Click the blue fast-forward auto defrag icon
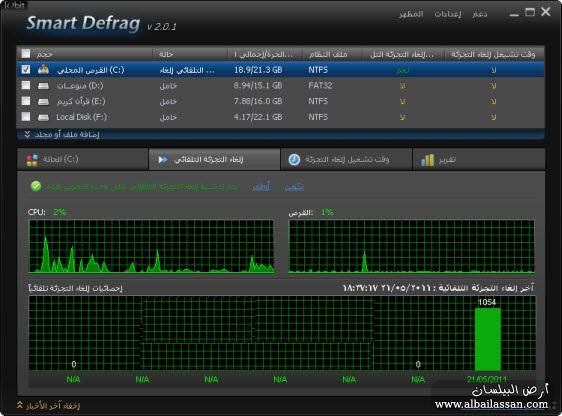 163,159
